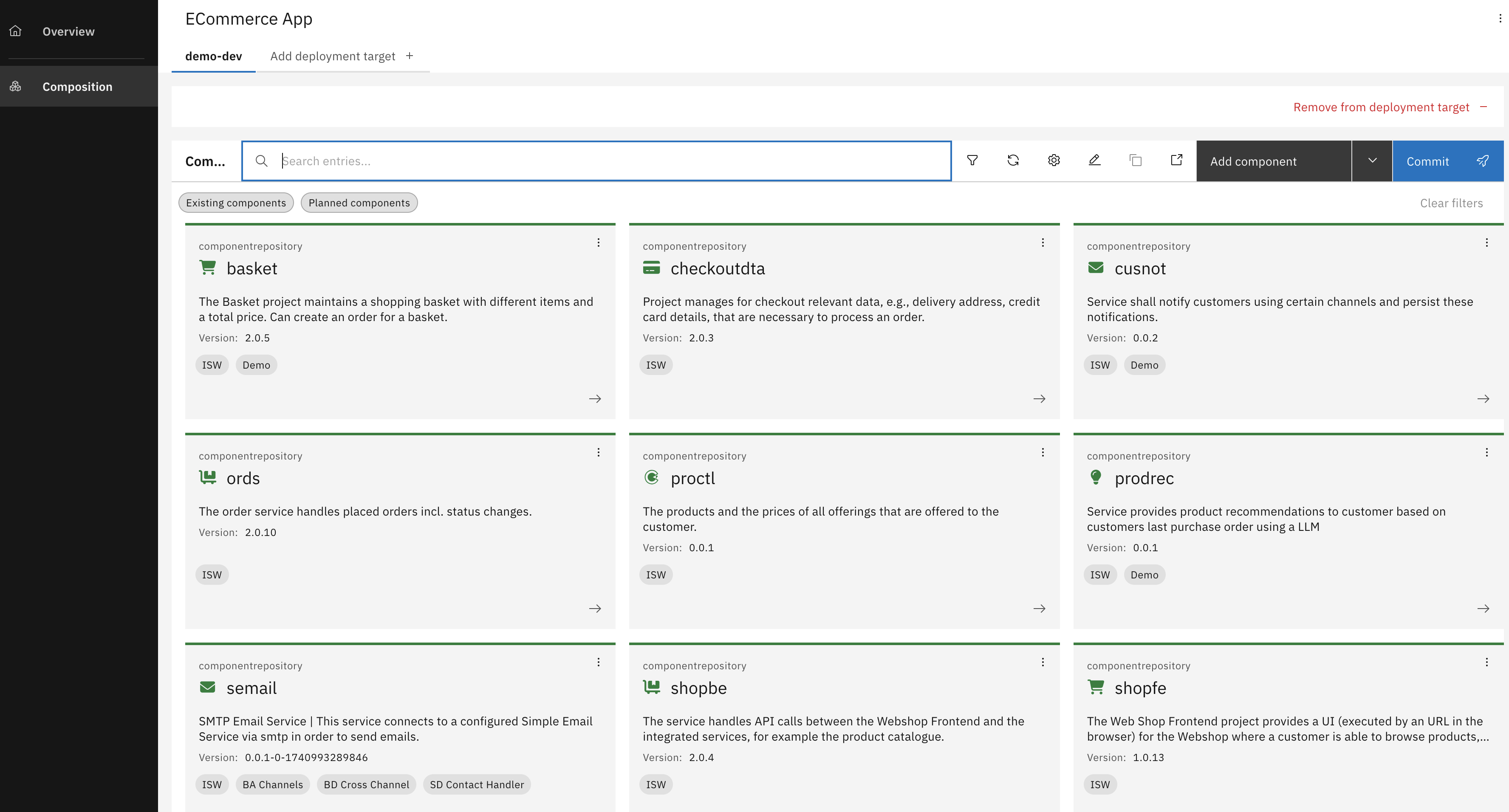Click inside the Search entries field
The width and height of the screenshot is (1509, 812).
(586, 161)
